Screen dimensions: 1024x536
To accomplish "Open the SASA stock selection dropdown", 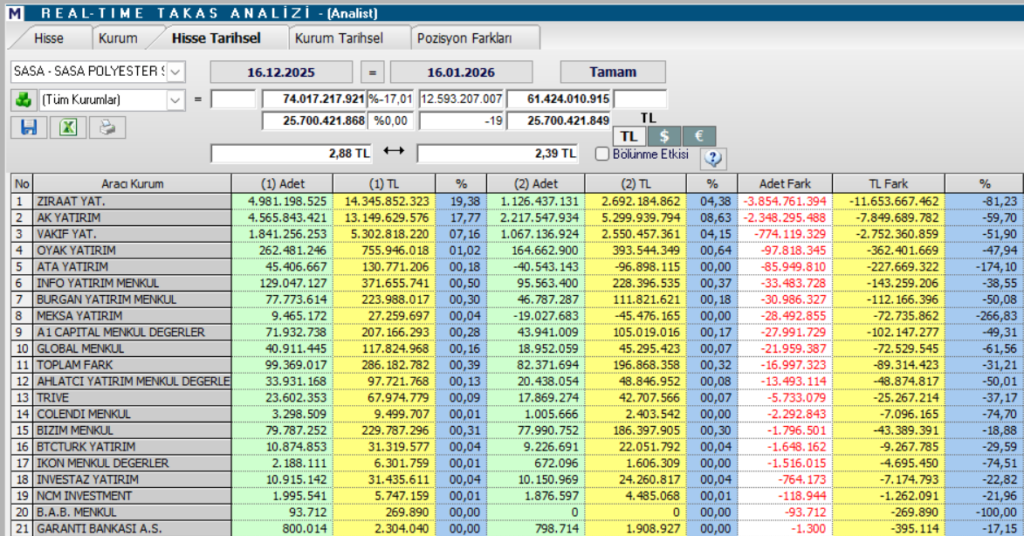I will [x=176, y=71].
